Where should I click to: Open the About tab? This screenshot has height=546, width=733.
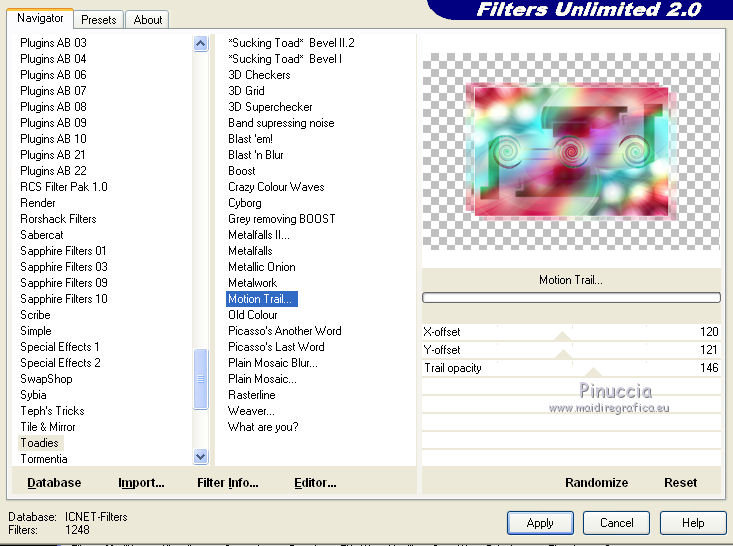[147, 20]
